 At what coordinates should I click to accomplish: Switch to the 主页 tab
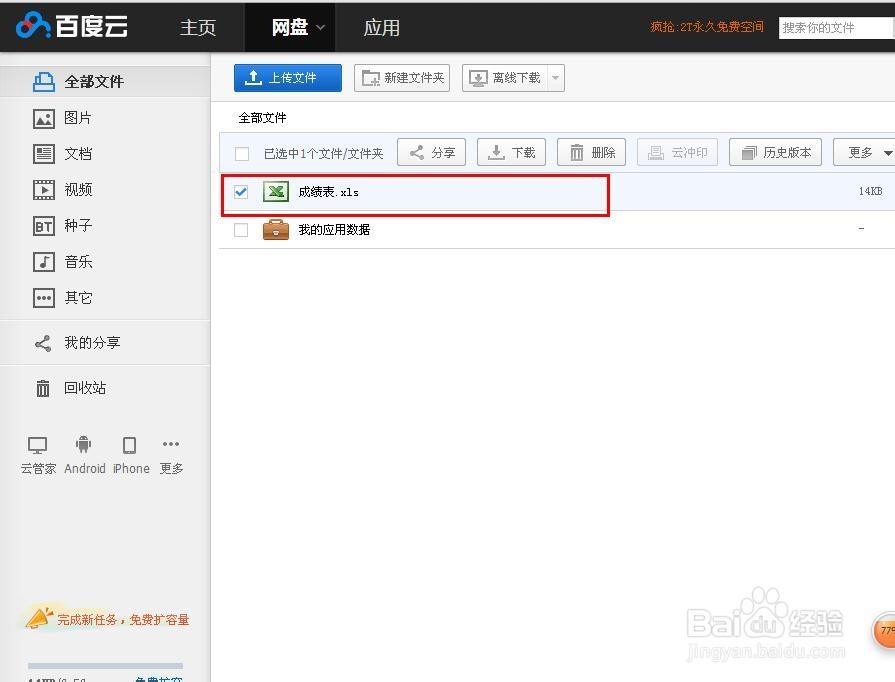tap(197, 27)
